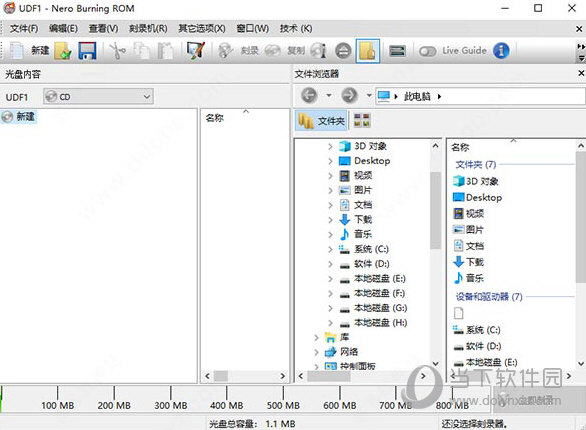Viewport: 586px width, 430px height.
Task: Open the 技术(K) menu
Action: click(x=296, y=28)
